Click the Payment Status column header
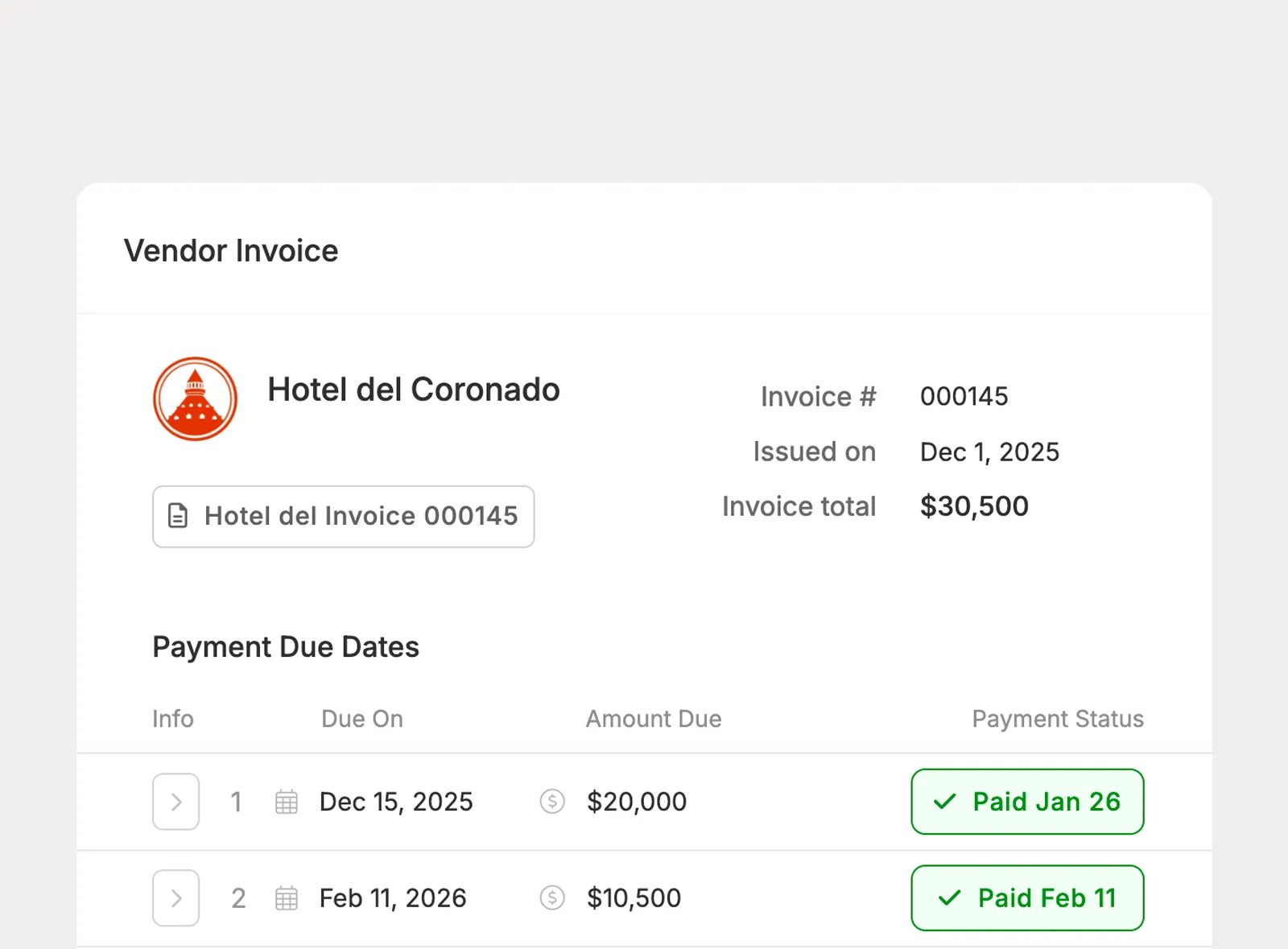The image size is (1288, 949). point(1058,719)
